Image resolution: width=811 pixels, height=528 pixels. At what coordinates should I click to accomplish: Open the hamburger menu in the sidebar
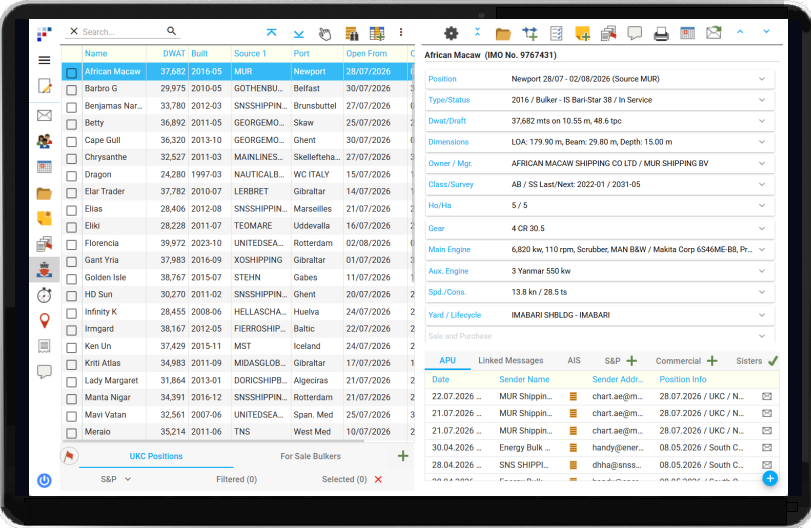[44, 60]
